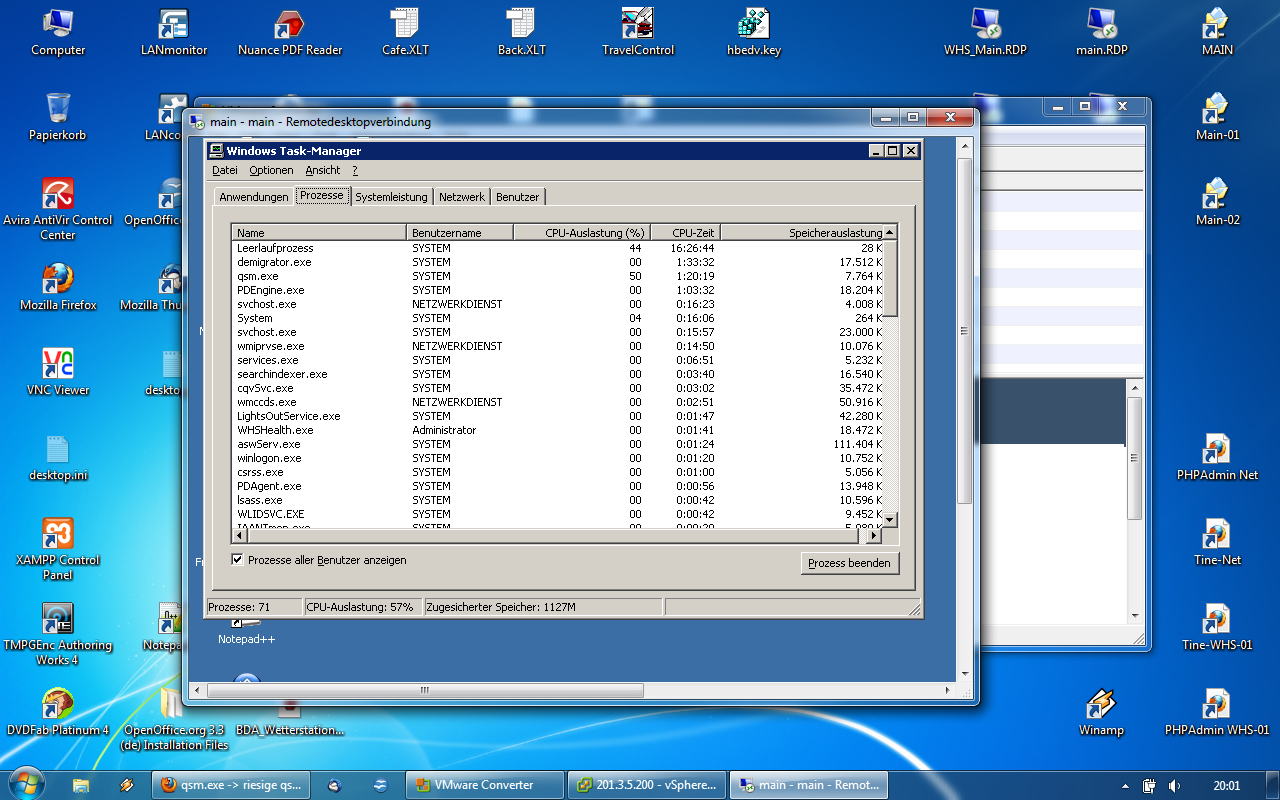Click the 20:01 taskbar clock
Image resolution: width=1280 pixels, height=800 pixels.
pyautogui.click(x=1225, y=786)
